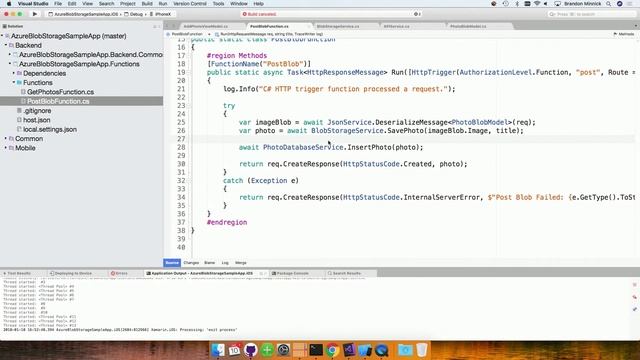Viewport: 640px width, 360px height.
Task: Select PostBlobFunction.cs in solution tree
Action: tap(58, 101)
